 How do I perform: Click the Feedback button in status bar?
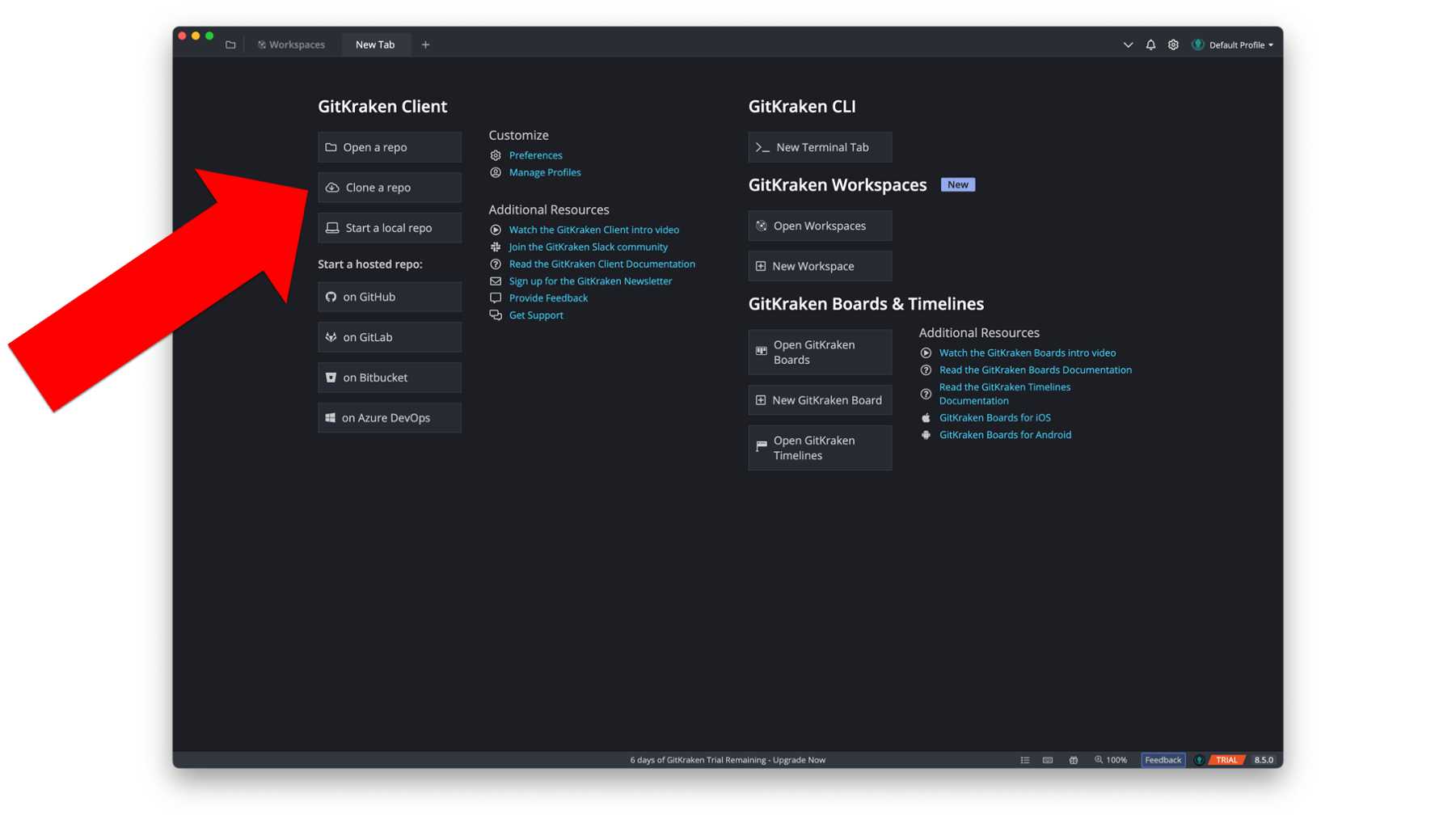click(1163, 760)
